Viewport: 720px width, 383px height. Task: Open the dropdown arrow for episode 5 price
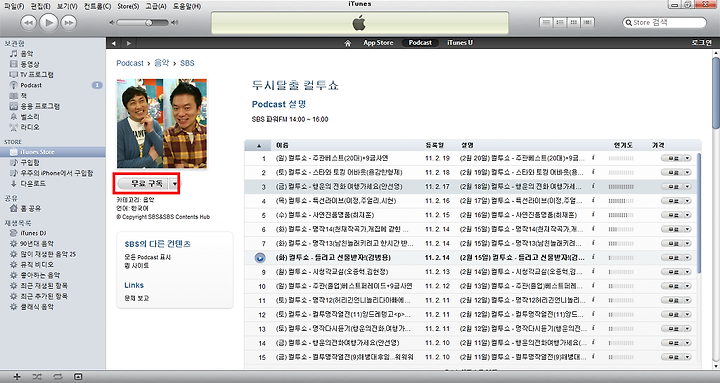click(688, 215)
